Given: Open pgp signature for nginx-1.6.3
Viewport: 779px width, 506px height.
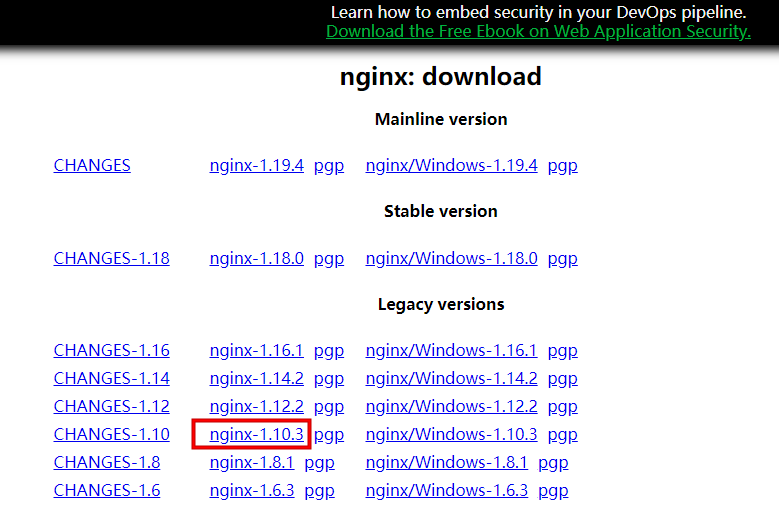Looking at the screenshot, I should (319, 492).
